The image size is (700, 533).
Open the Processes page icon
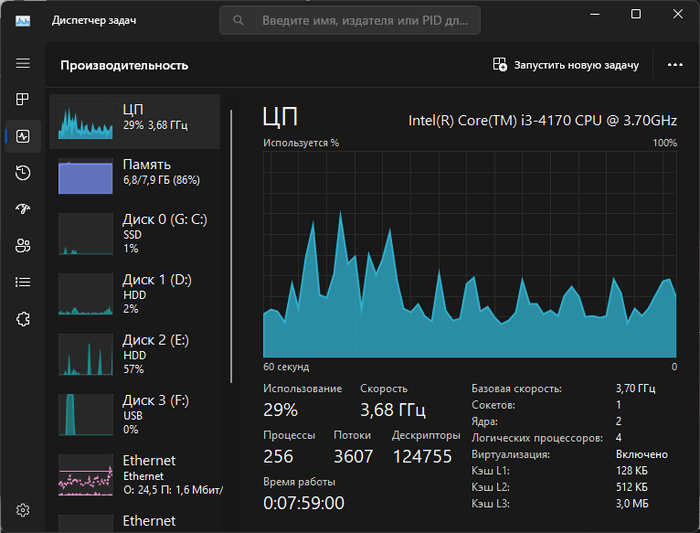point(23,99)
